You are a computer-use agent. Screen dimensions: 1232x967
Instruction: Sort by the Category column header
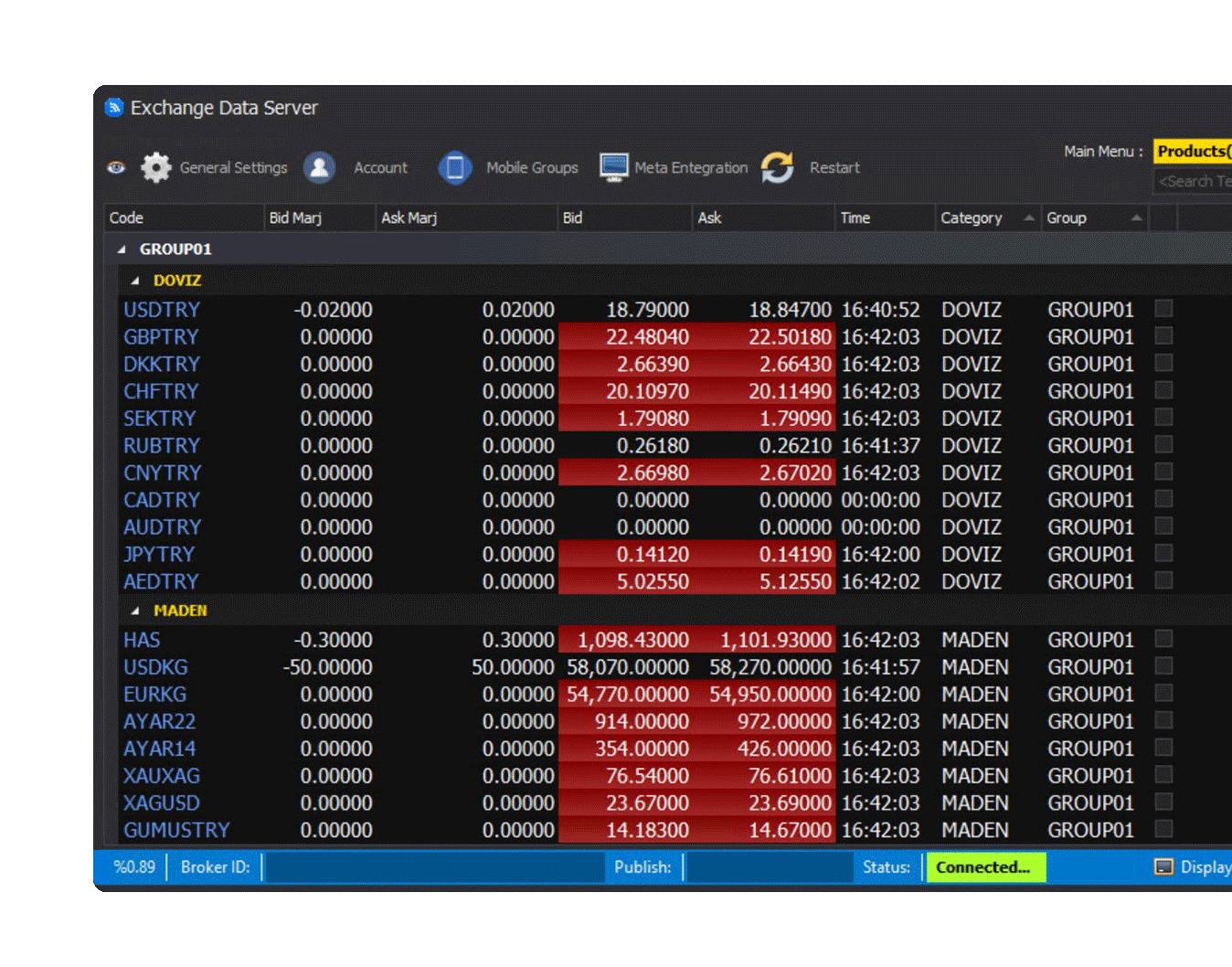972,218
